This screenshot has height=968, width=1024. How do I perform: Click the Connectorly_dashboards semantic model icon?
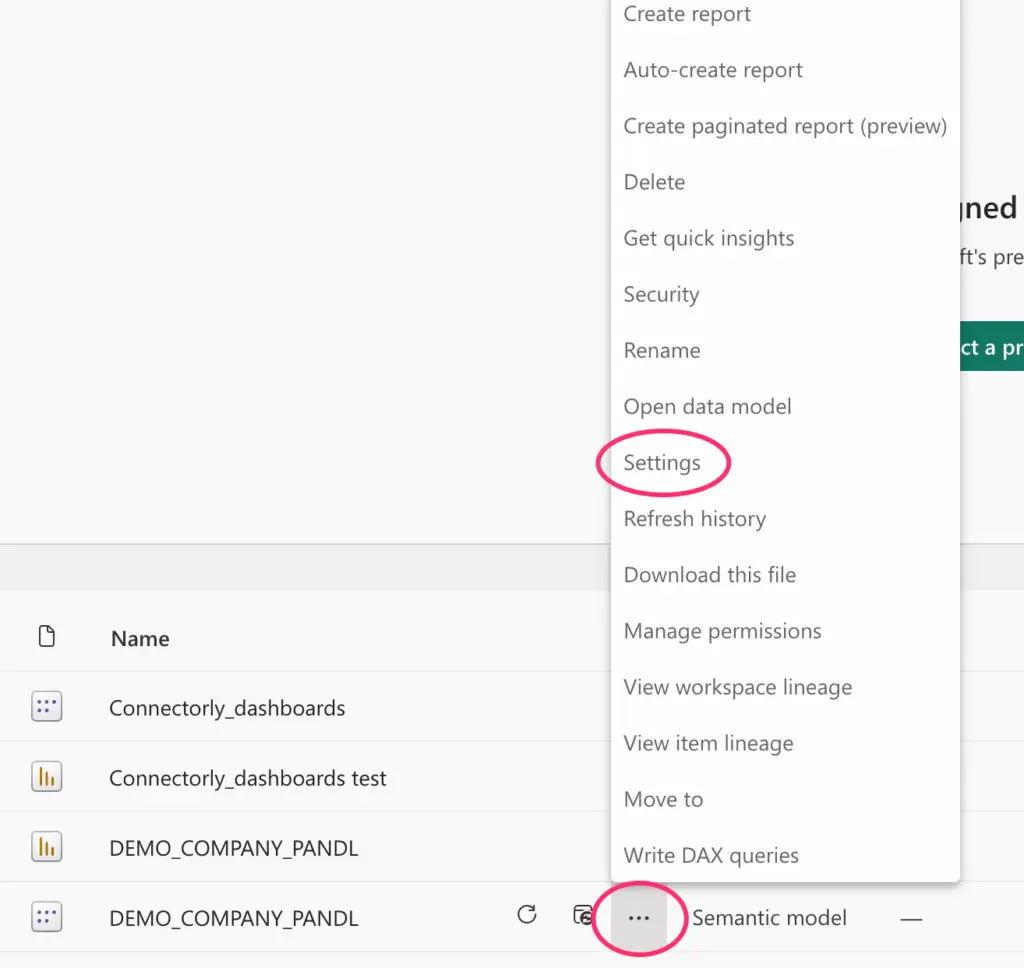pyautogui.click(x=46, y=708)
